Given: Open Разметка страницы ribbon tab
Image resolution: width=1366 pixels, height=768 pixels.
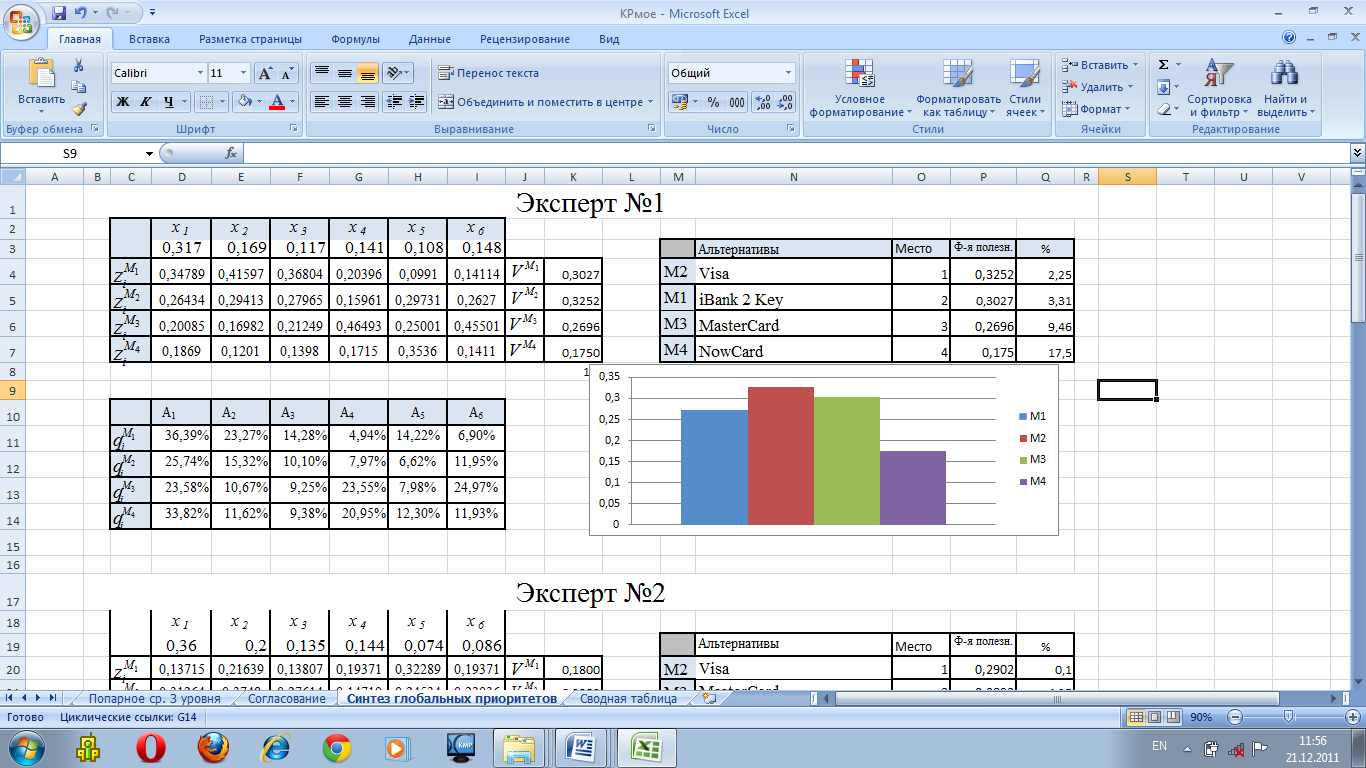Looking at the screenshot, I should pyautogui.click(x=250, y=39).
